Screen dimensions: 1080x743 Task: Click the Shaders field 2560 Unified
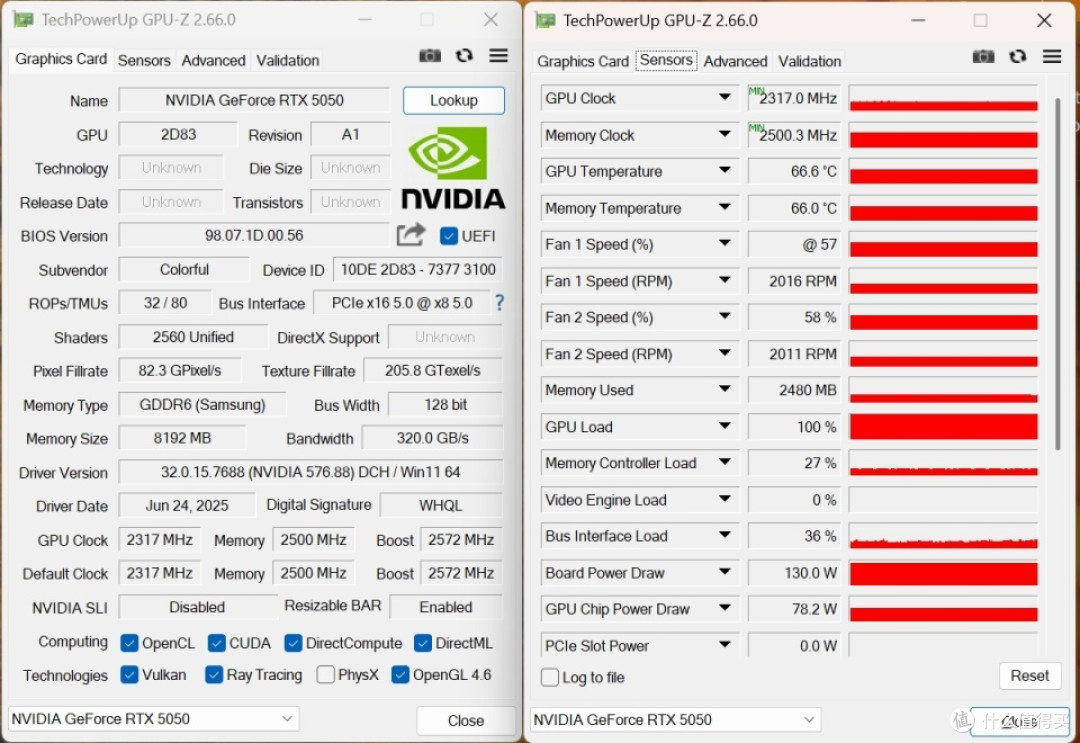[193, 337]
